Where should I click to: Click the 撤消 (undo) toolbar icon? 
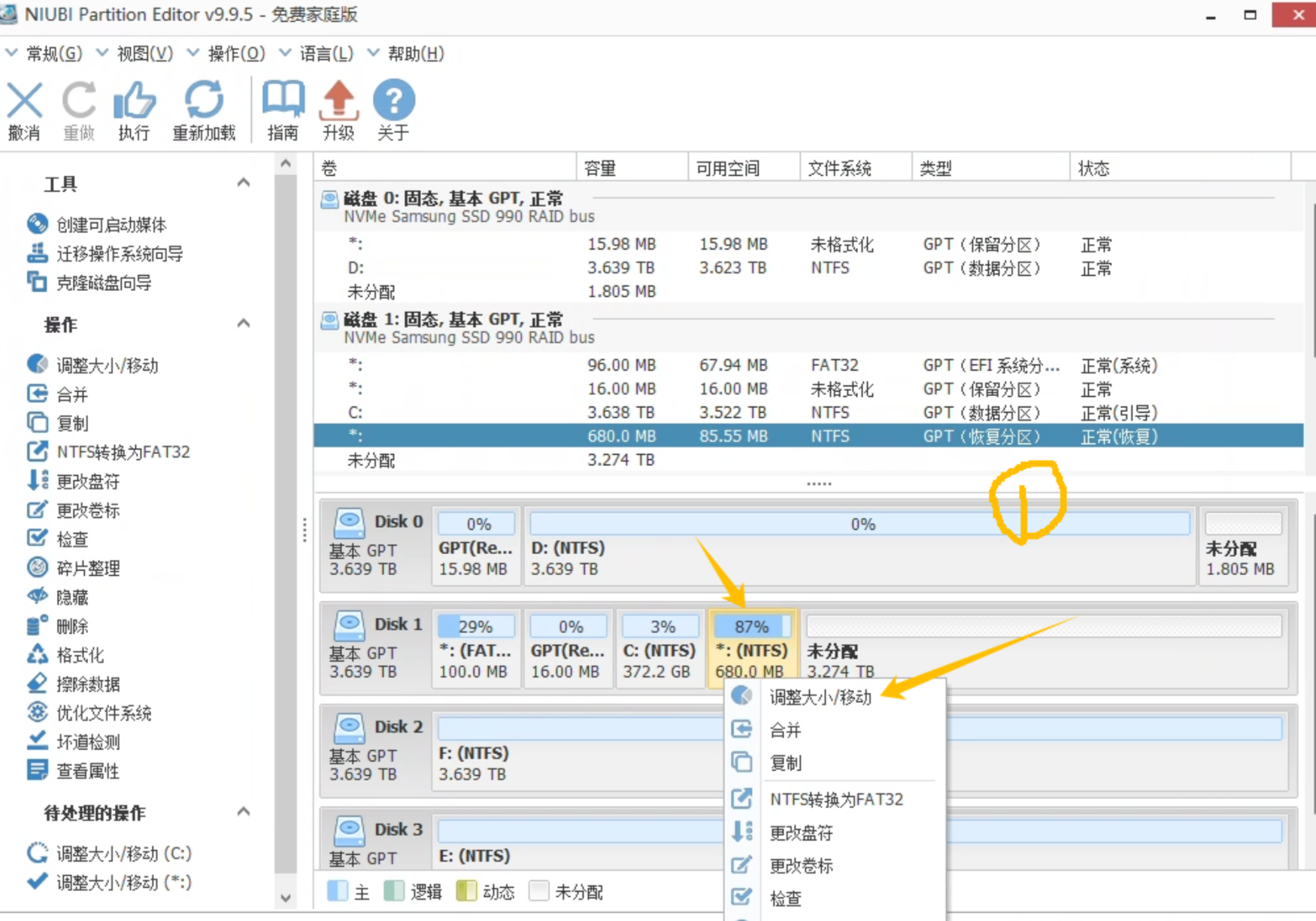[25, 101]
